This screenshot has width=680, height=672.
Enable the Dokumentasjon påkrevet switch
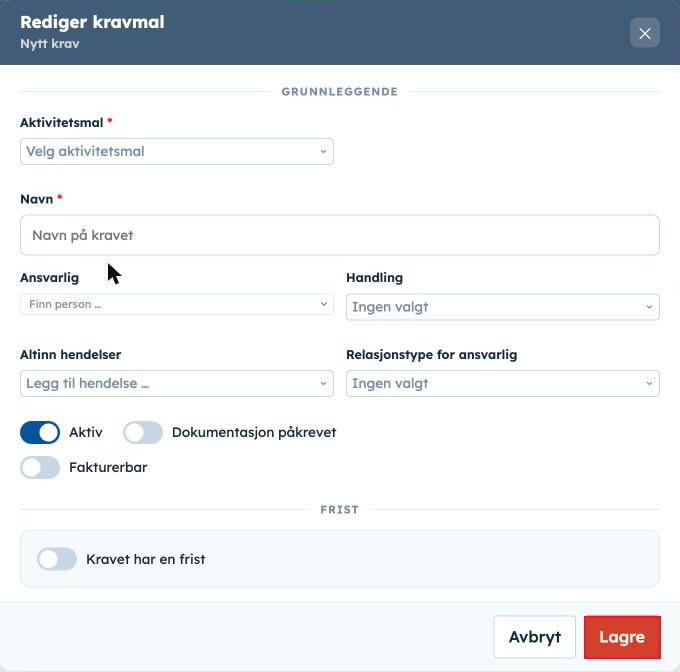coord(143,432)
